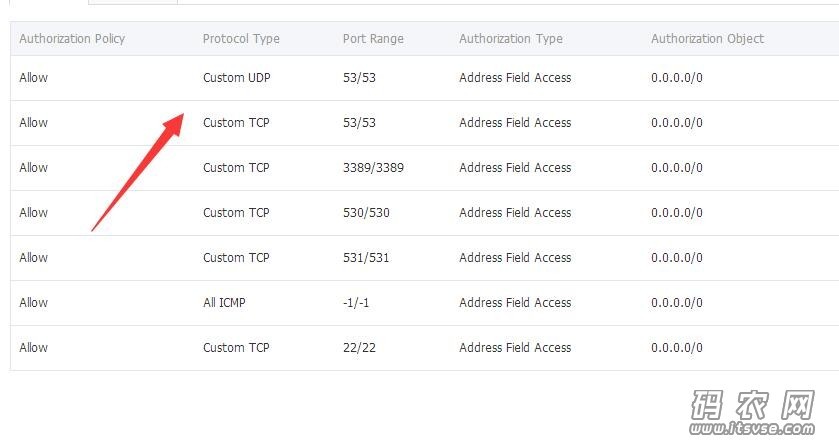Select the Authorization Object column header
Viewport: 839px width, 440px height.
tap(707, 39)
